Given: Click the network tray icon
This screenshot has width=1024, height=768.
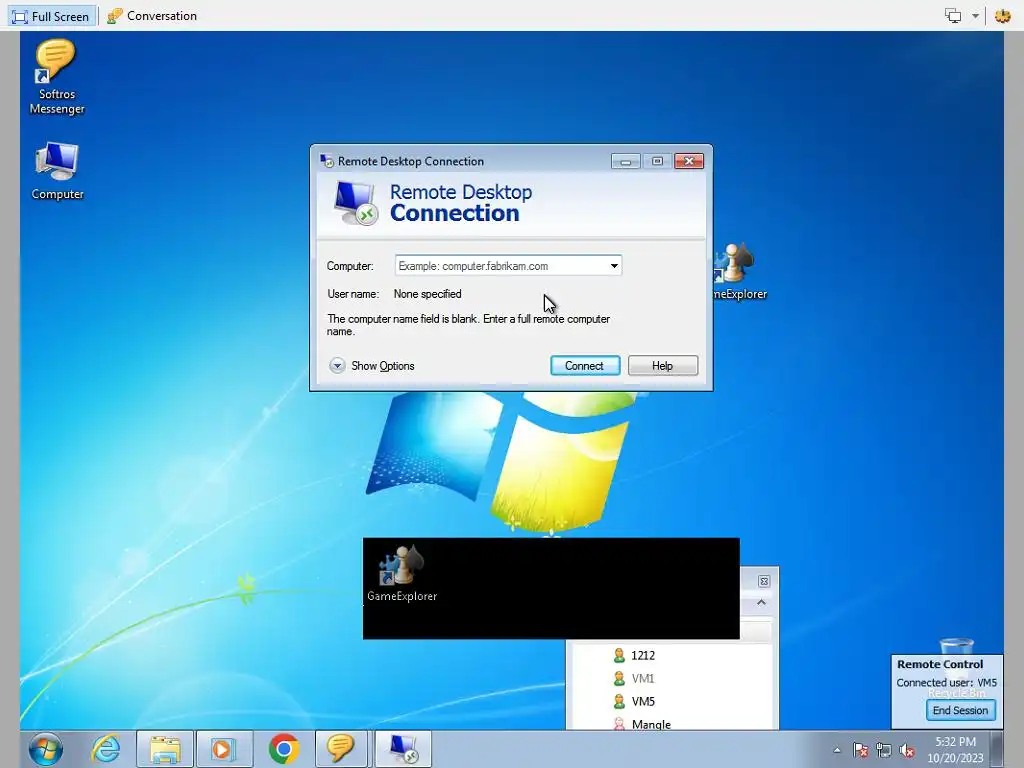Looking at the screenshot, I should [884, 750].
